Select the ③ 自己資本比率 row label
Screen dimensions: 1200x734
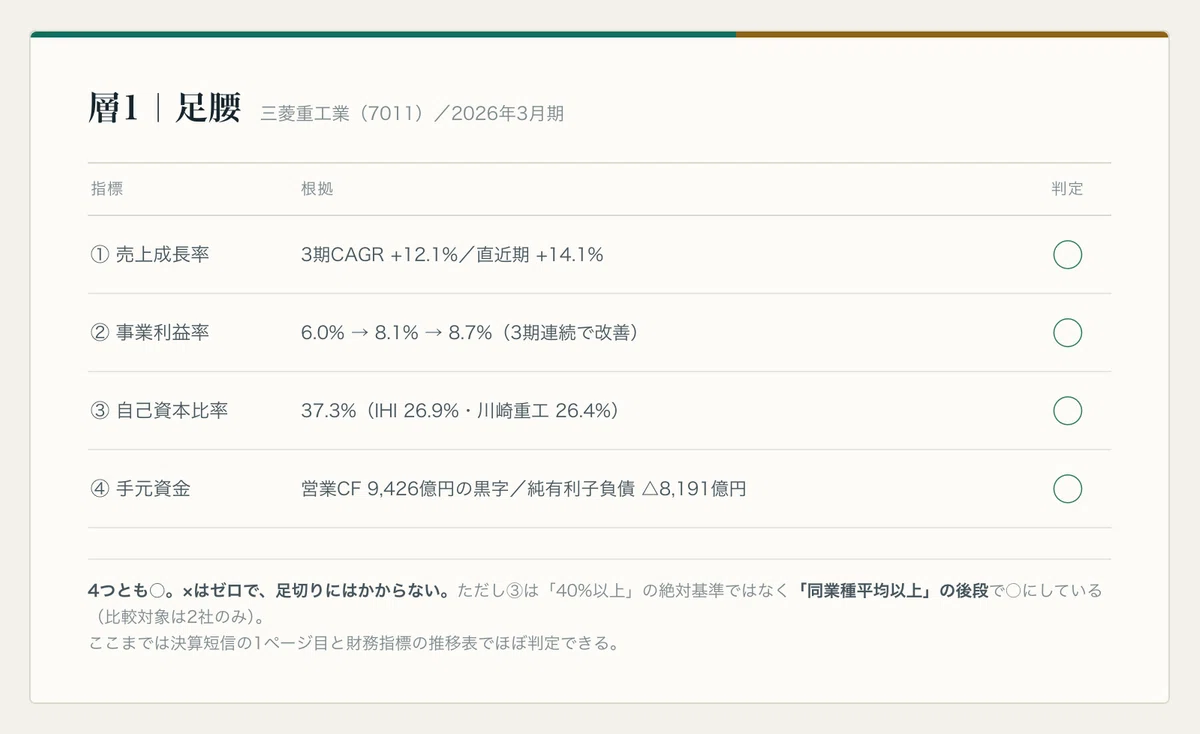(159, 411)
